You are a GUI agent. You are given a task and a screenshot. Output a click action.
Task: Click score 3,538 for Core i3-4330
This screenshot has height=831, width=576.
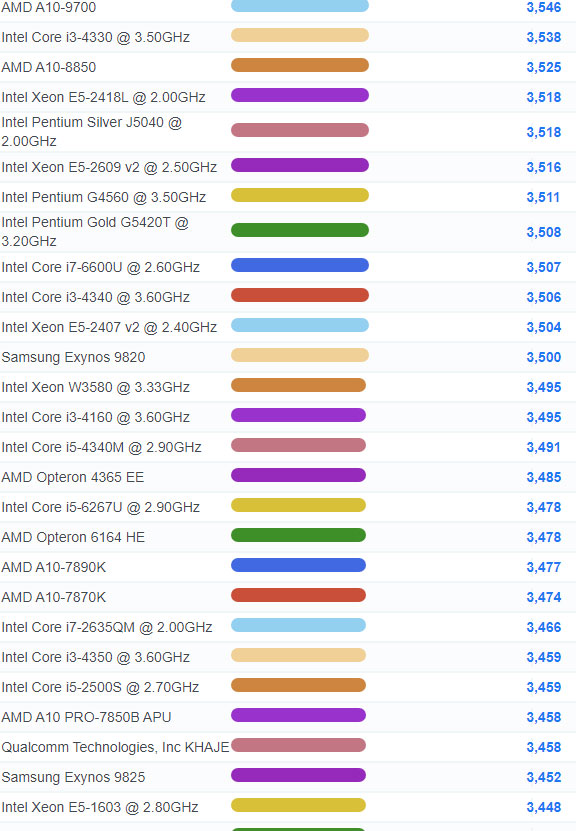544,37
